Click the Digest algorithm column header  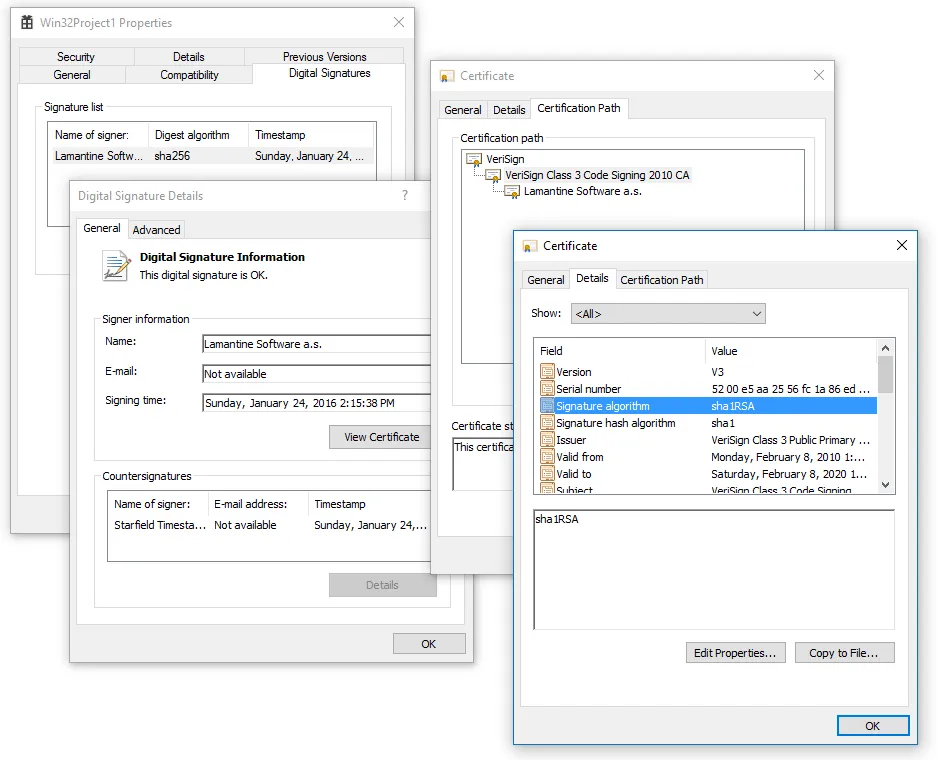(x=199, y=135)
